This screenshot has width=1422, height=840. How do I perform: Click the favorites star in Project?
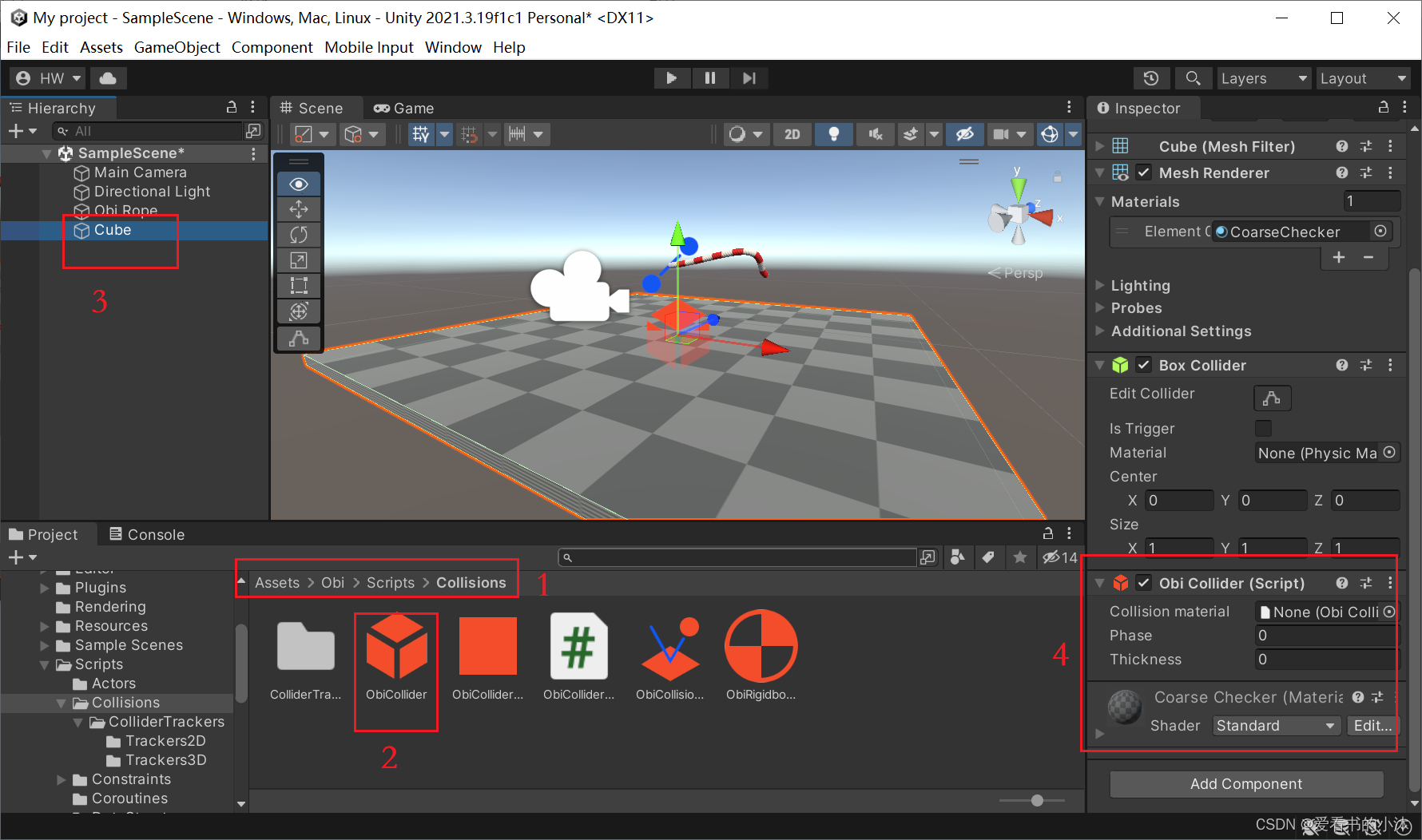1020,557
